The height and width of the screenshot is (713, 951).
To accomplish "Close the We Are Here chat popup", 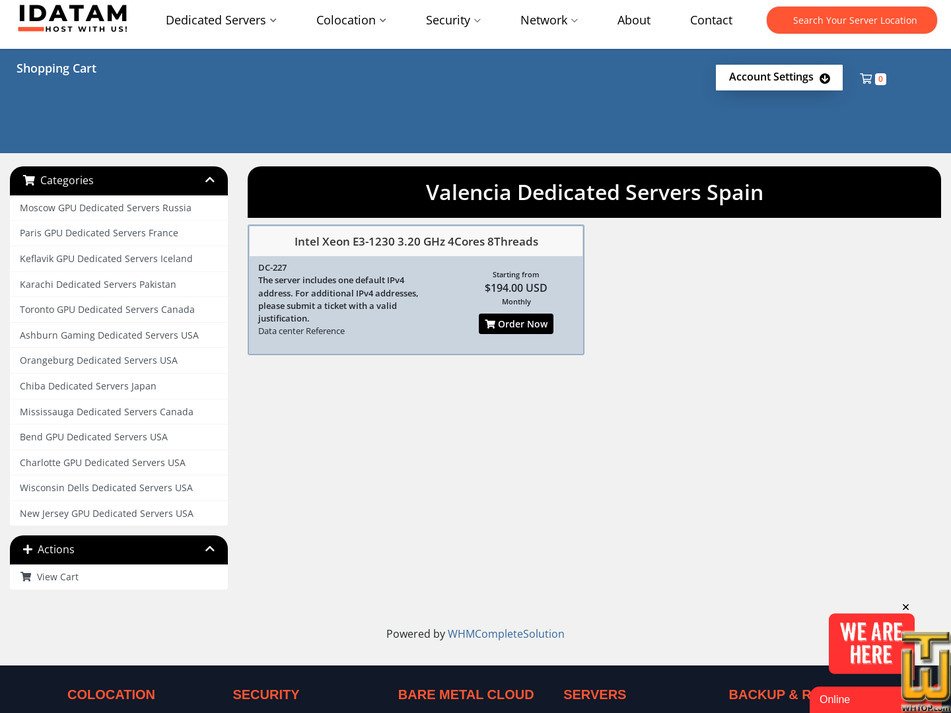I will point(906,607).
